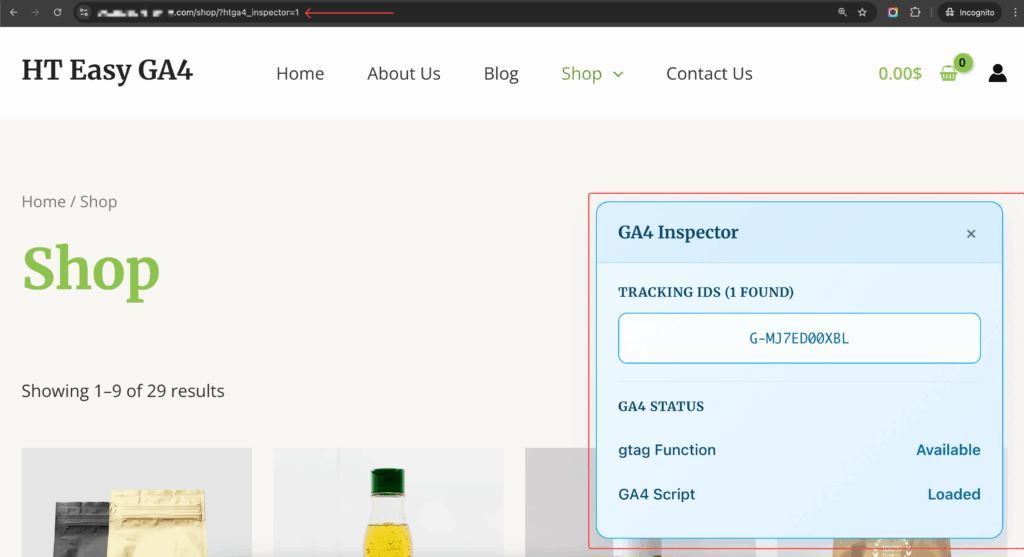
Task: Close the GA4 Inspector panel
Action: click(x=971, y=234)
